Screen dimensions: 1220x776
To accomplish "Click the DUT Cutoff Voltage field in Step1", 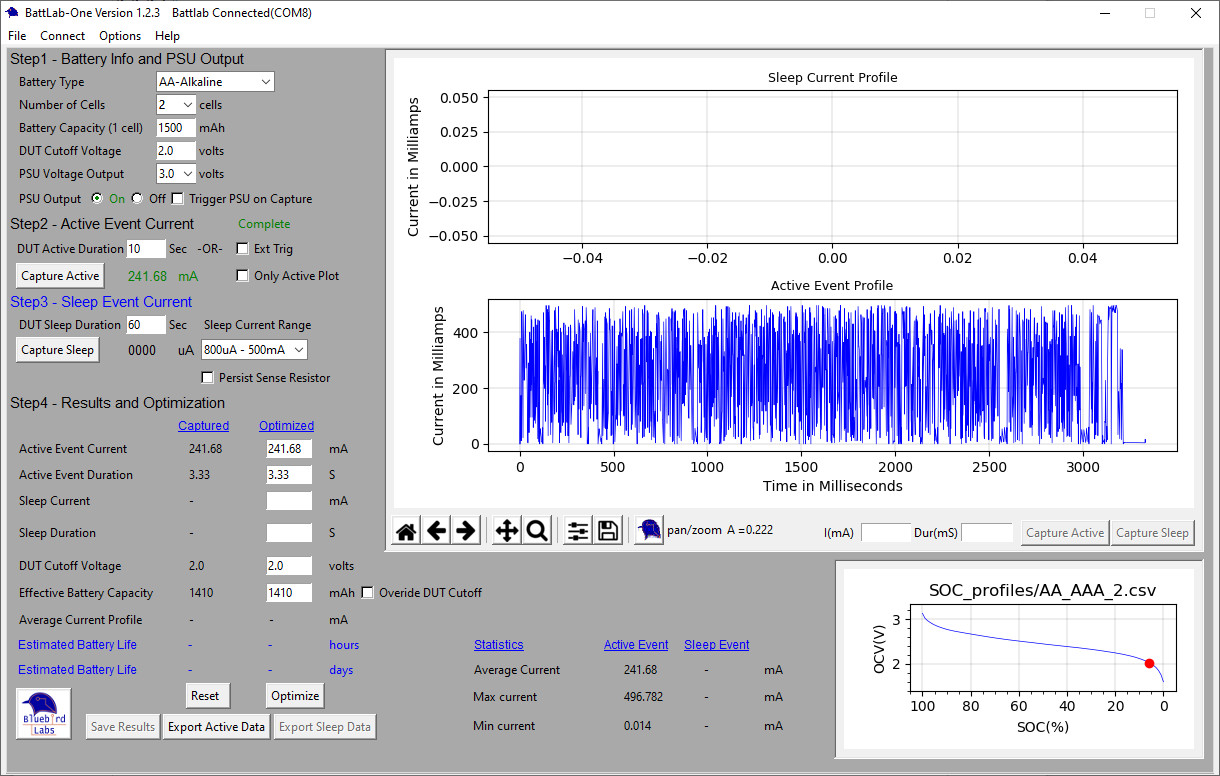I will coord(175,151).
